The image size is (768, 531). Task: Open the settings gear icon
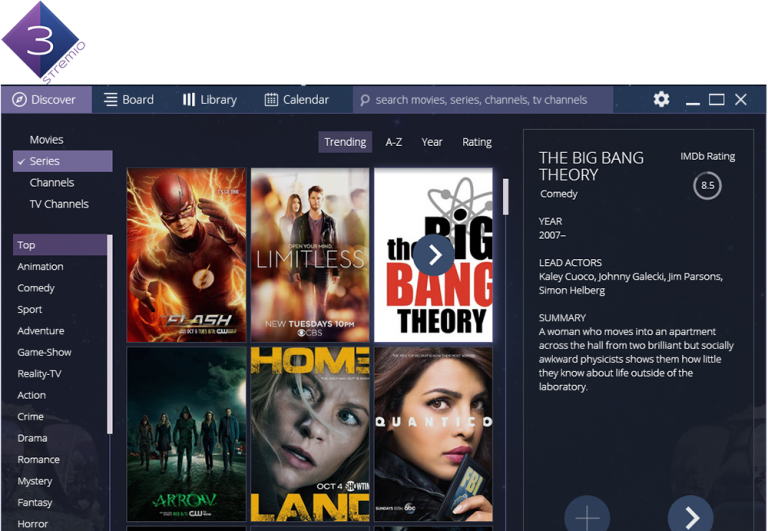point(661,100)
